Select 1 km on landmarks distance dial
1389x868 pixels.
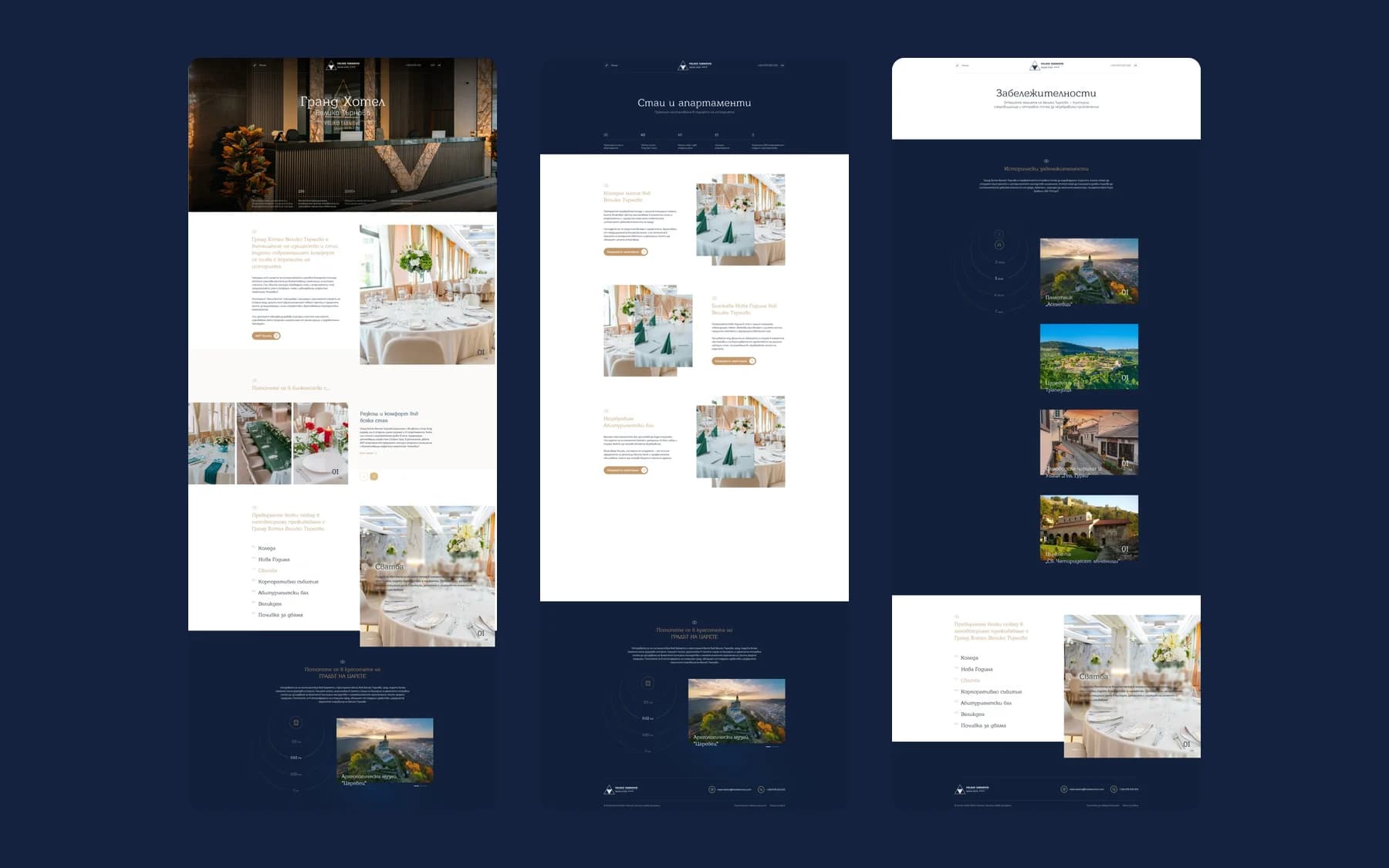pos(999,279)
